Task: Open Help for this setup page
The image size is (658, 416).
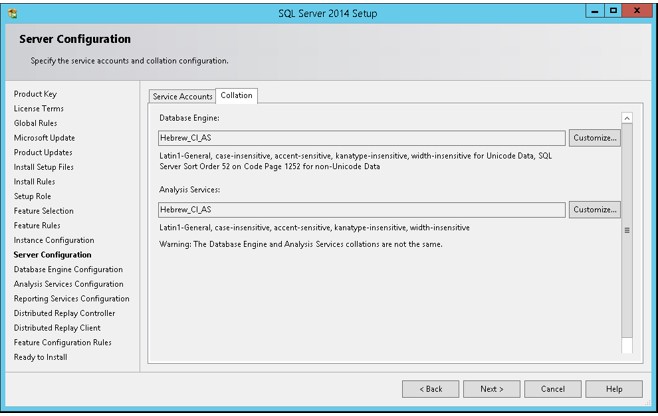Action: 614,389
